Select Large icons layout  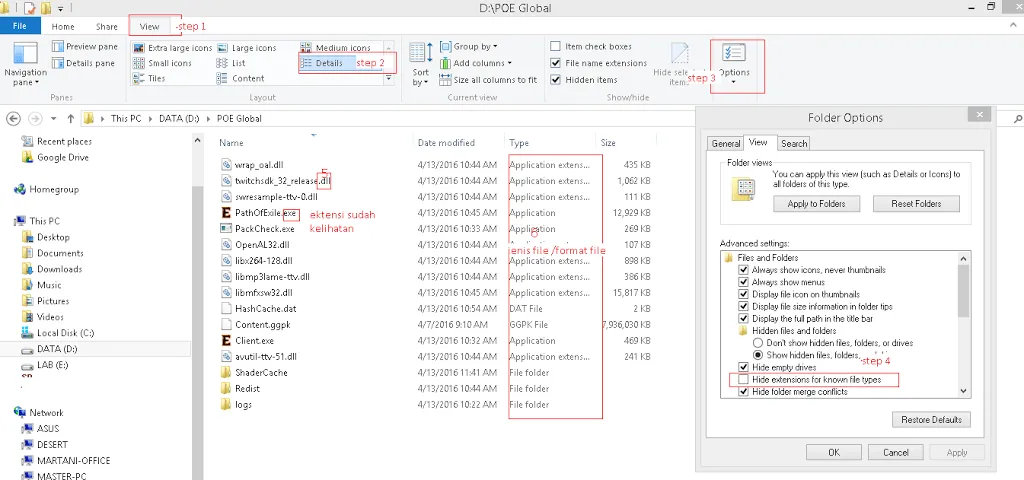pyautogui.click(x=246, y=48)
